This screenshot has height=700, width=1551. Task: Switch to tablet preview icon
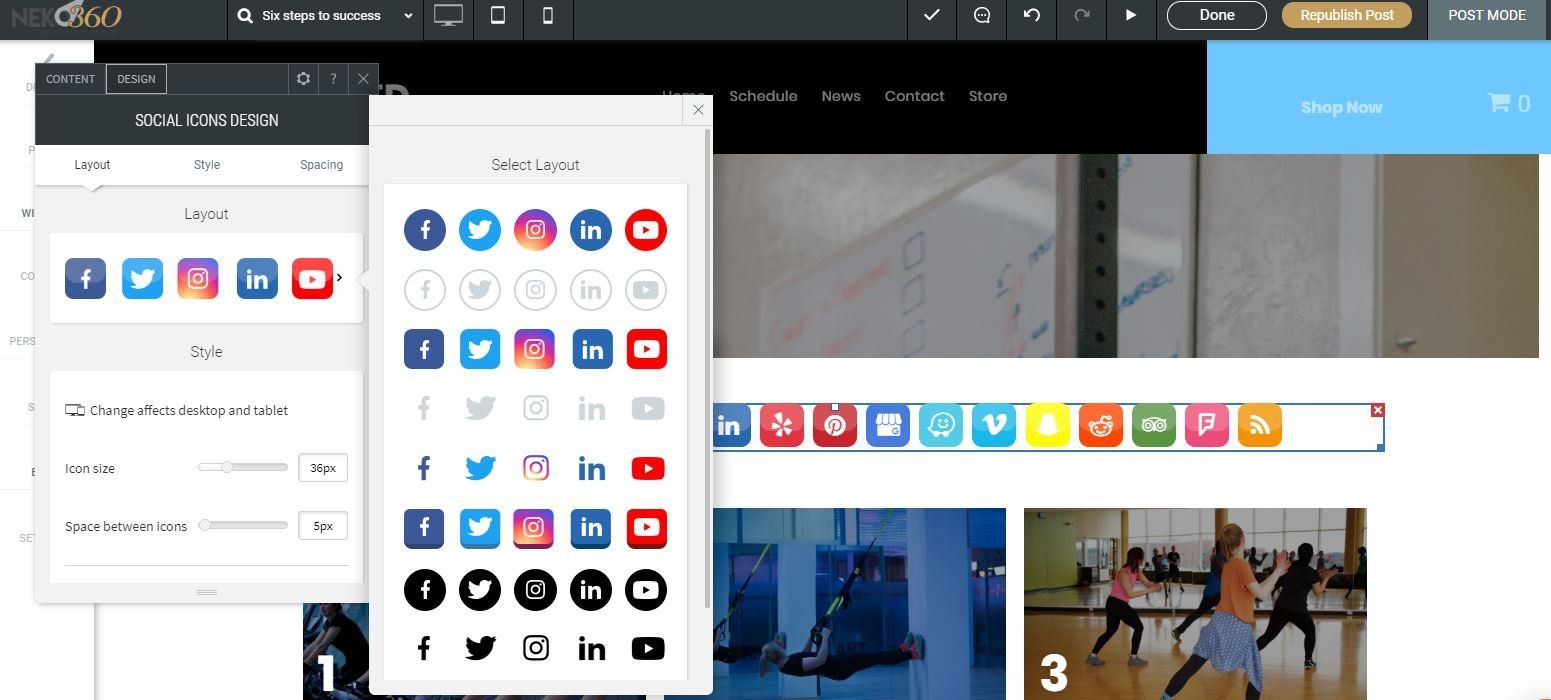click(x=497, y=15)
